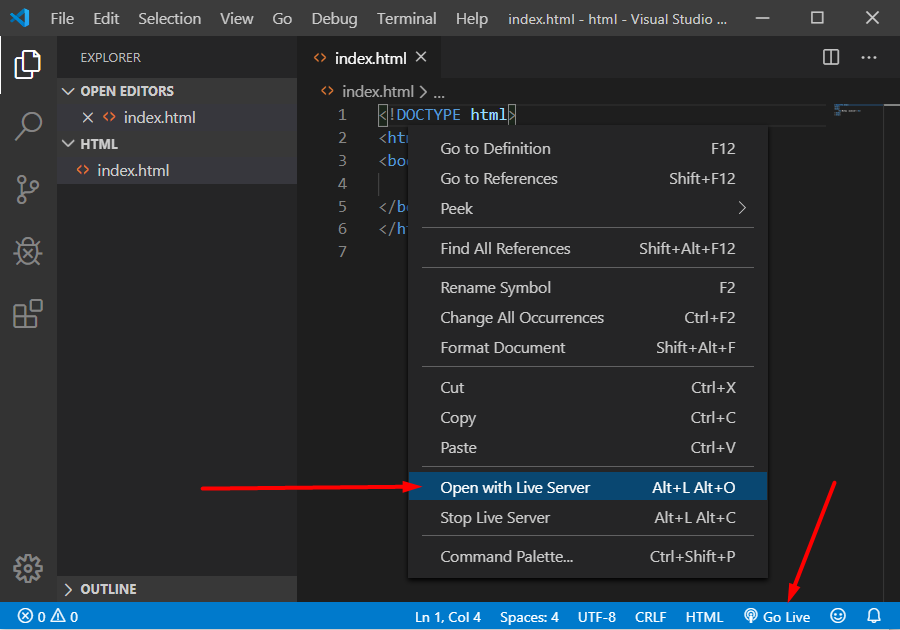The width and height of the screenshot is (900, 630).
Task: Choose Find All References
Action: (x=588, y=248)
